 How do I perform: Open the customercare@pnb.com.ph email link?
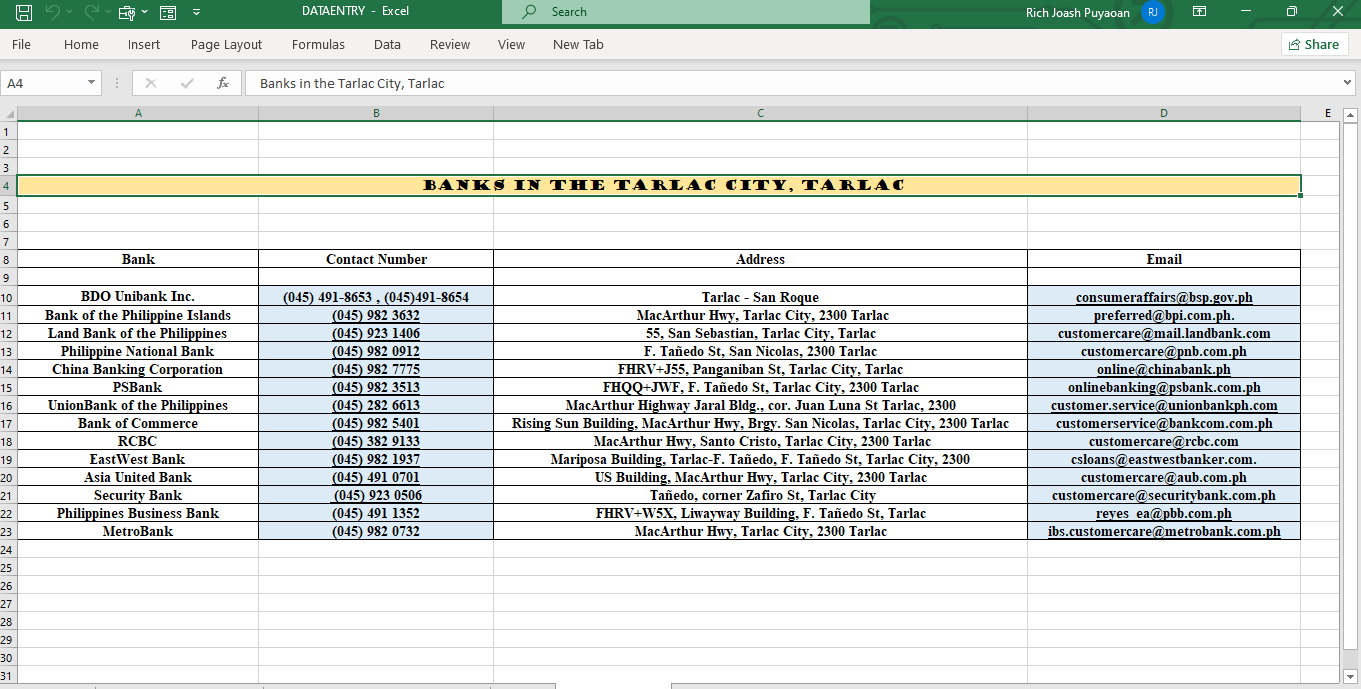[1164, 351]
